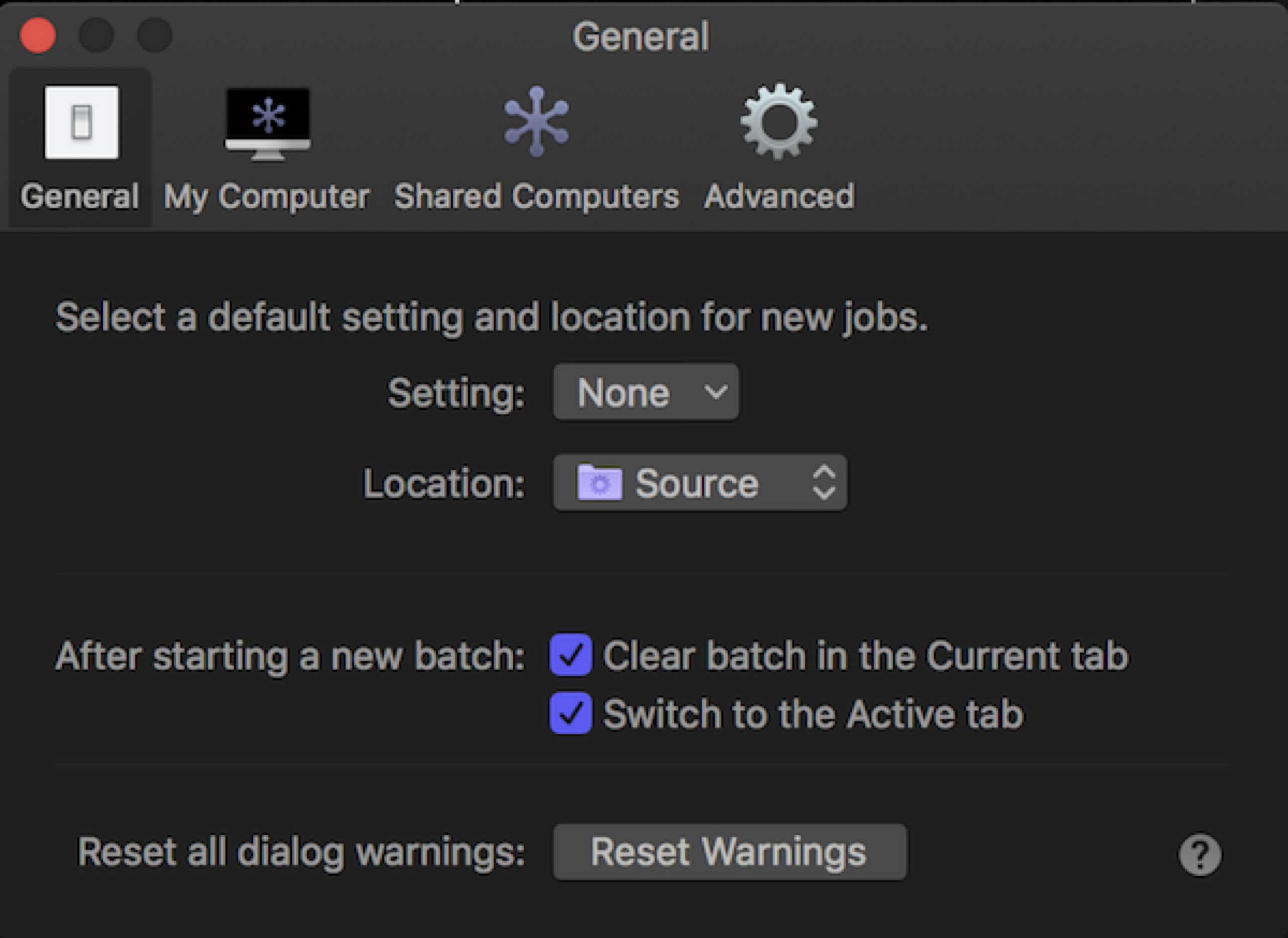This screenshot has width=1288, height=938.
Task: Open the My Computer monitor icon
Action: (x=267, y=123)
